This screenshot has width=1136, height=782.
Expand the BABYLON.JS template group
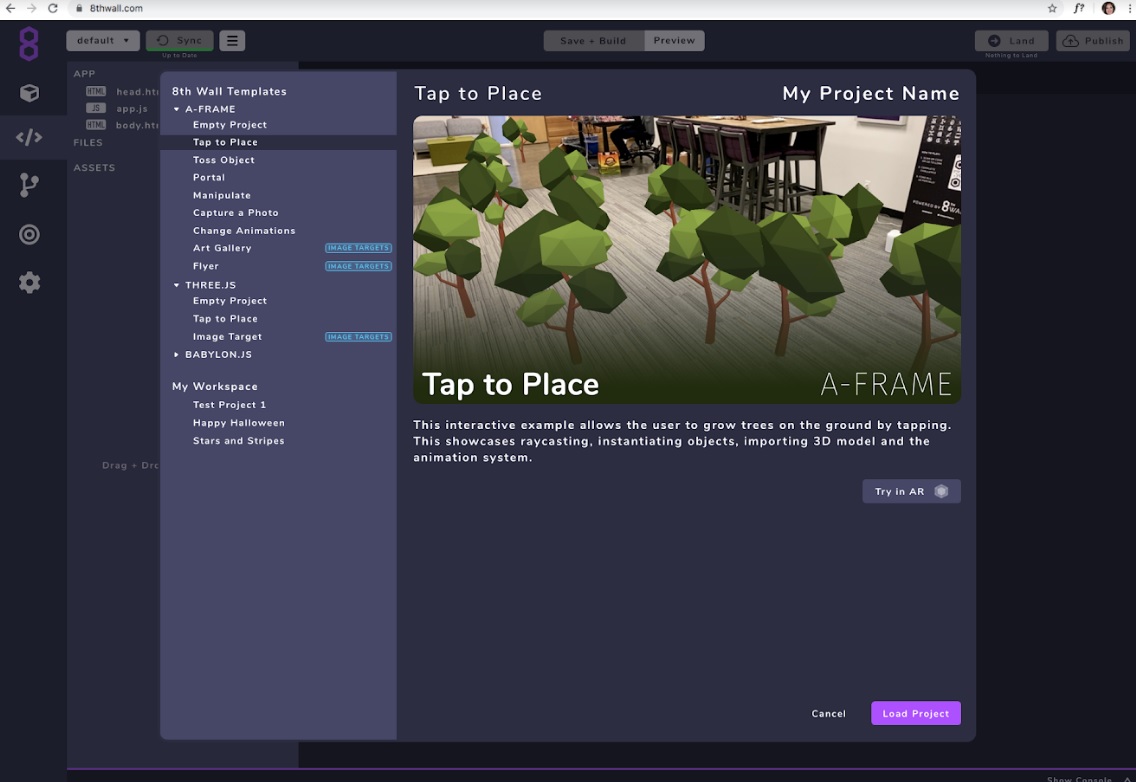coord(176,354)
